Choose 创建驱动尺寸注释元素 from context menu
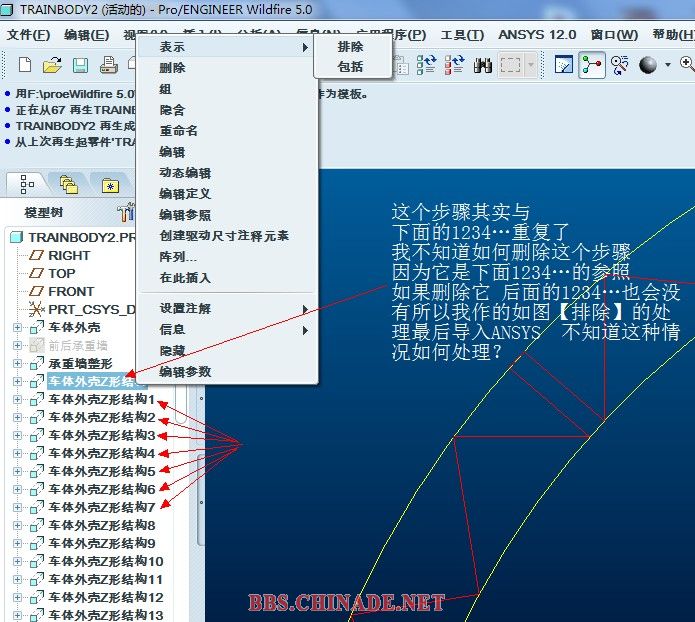This screenshot has height=622, width=695. (x=227, y=236)
